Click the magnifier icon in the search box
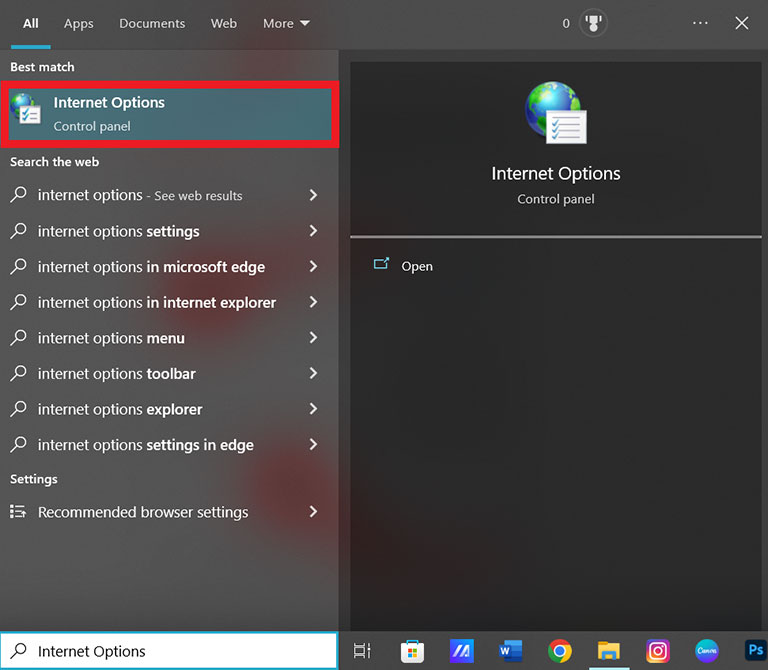This screenshot has width=768, height=670. tap(19, 650)
